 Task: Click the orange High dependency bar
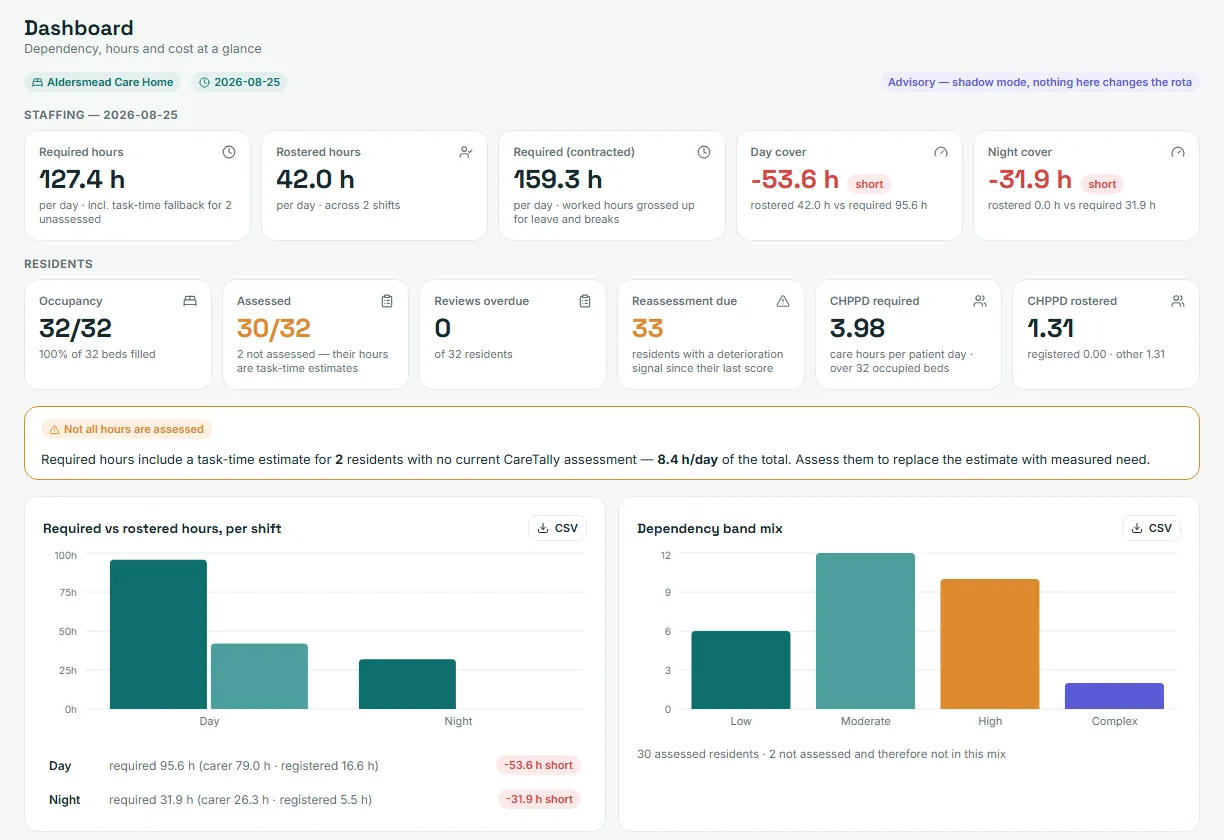[x=990, y=644]
